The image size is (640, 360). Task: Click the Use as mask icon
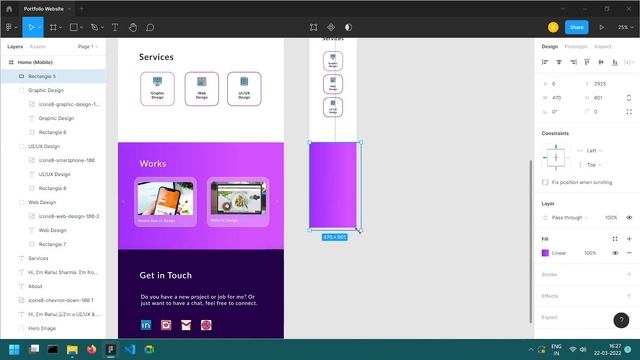[348, 27]
